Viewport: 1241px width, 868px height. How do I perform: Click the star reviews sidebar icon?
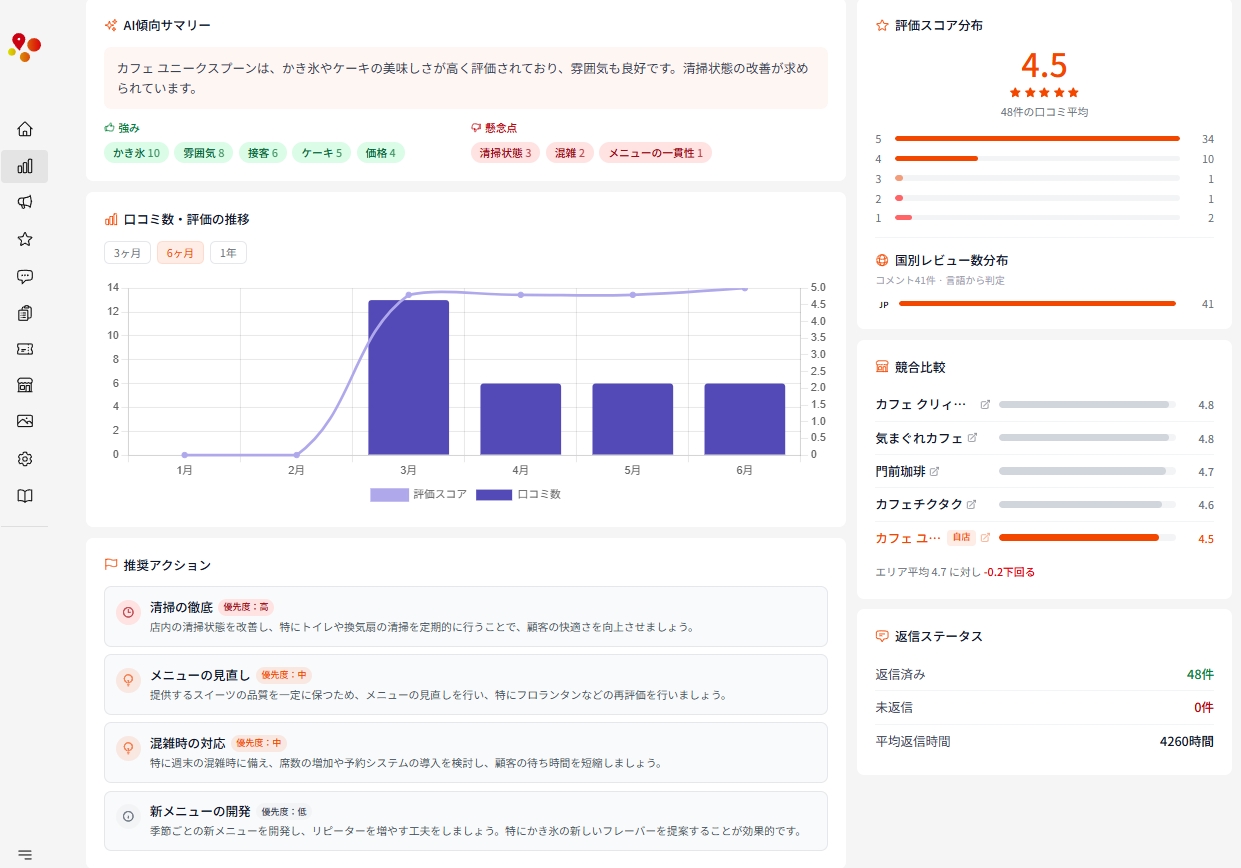click(25, 239)
